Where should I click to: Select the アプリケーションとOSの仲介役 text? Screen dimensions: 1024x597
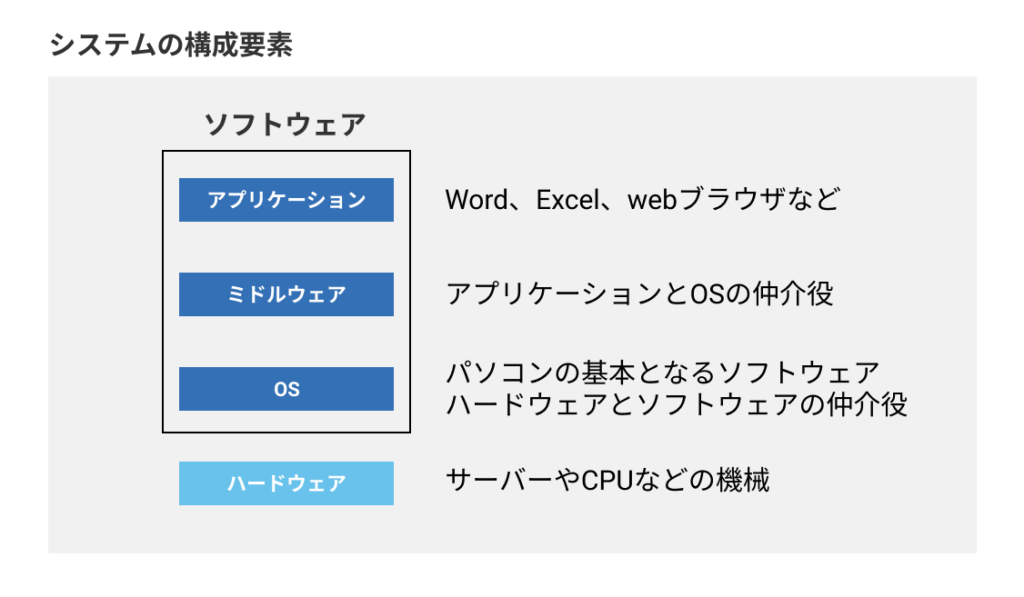tap(640, 294)
